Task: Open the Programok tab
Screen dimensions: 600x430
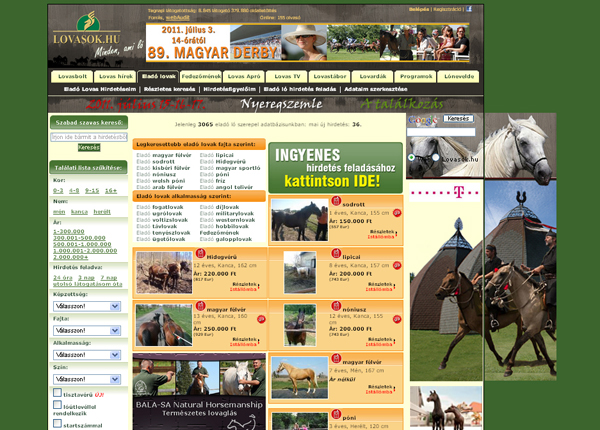Action: coord(416,77)
